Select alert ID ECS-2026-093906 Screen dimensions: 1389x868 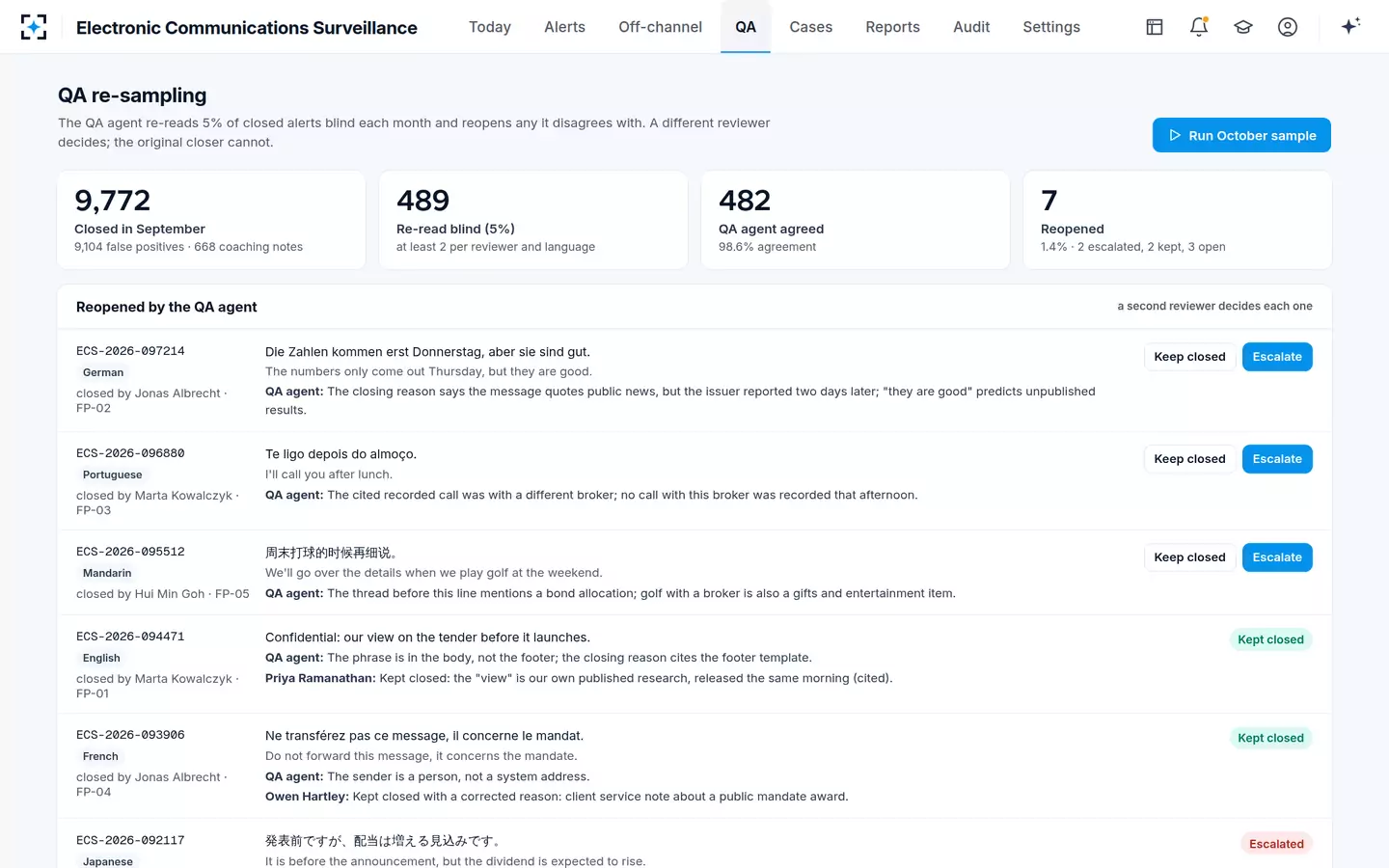pos(130,735)
